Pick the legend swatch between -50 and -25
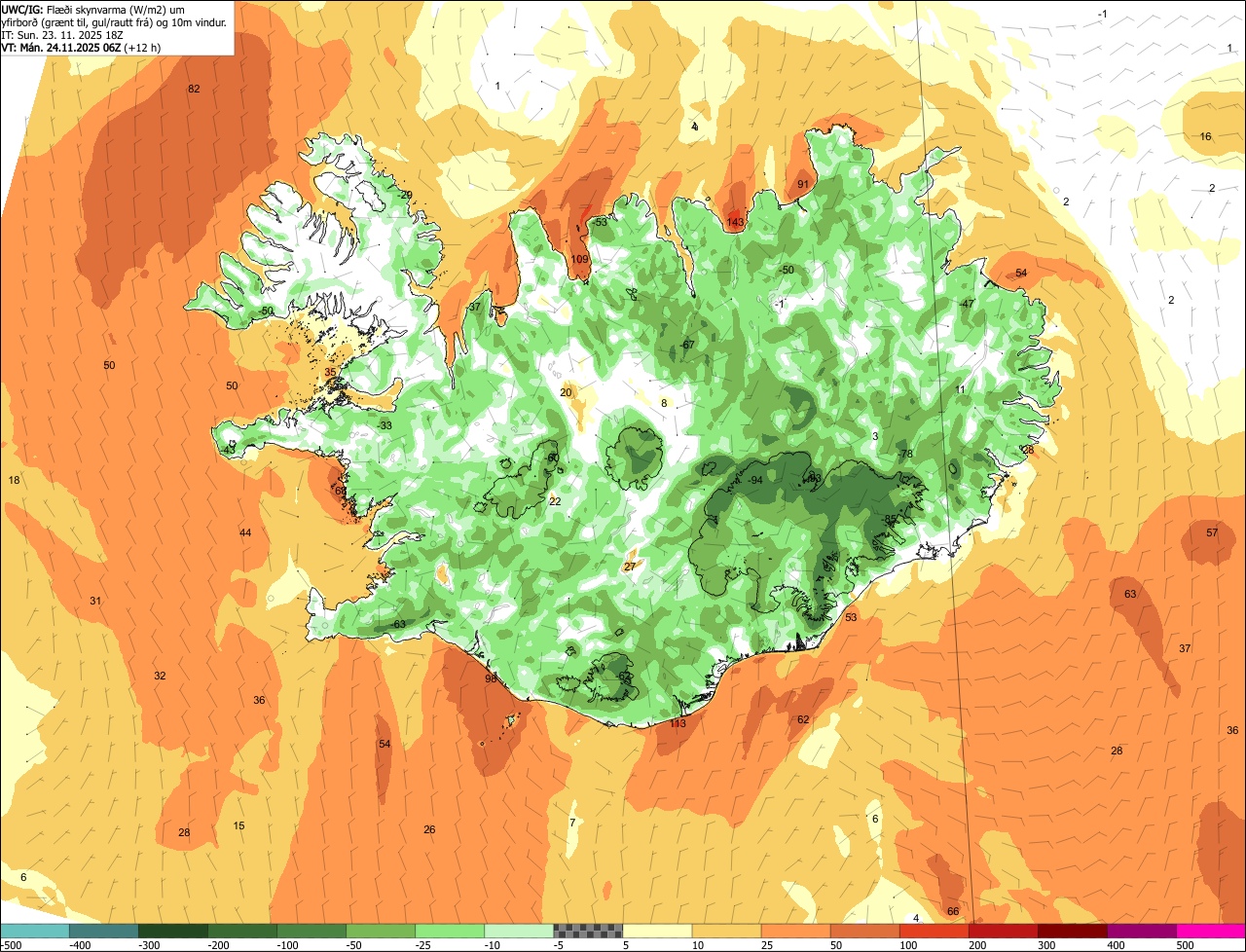The width and height of the screenshot is (1246, 952). click(x=381, y=932)
